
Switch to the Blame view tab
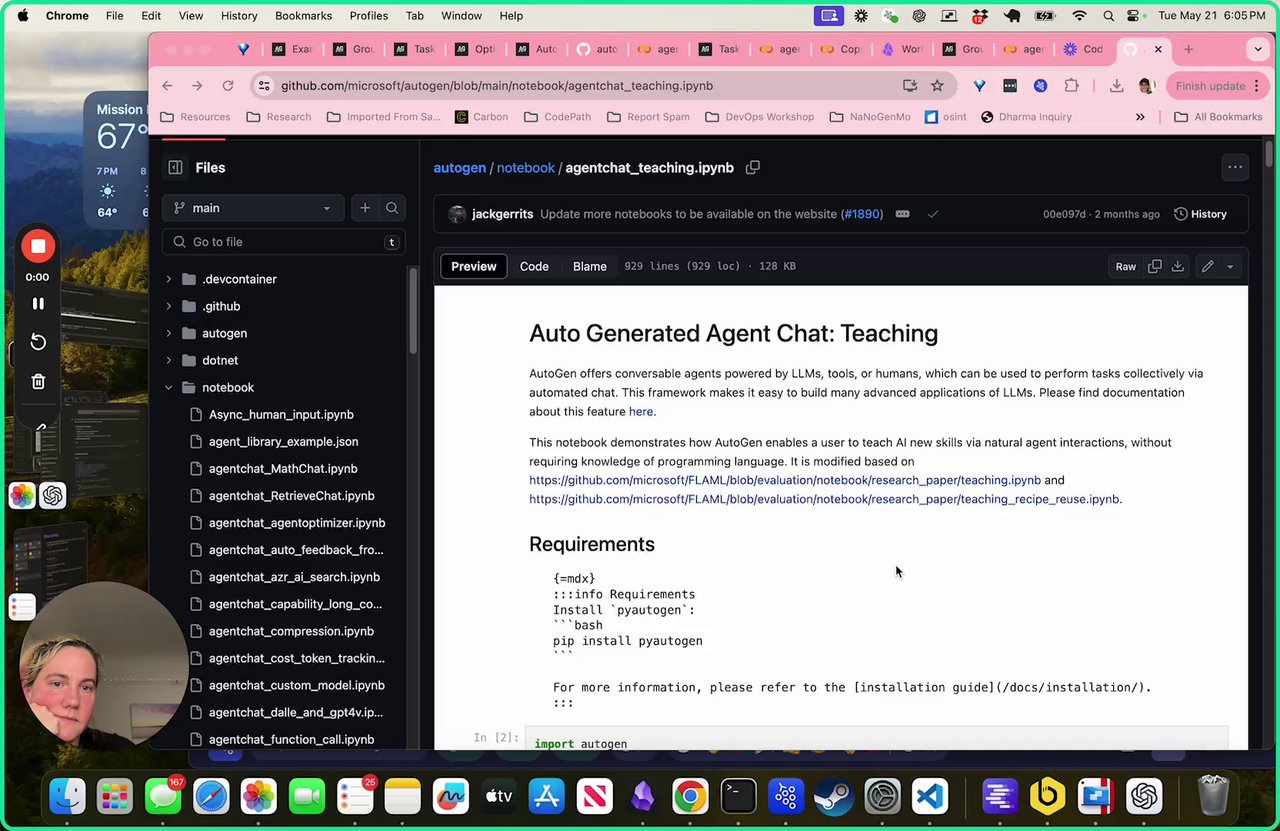point(589,266)
